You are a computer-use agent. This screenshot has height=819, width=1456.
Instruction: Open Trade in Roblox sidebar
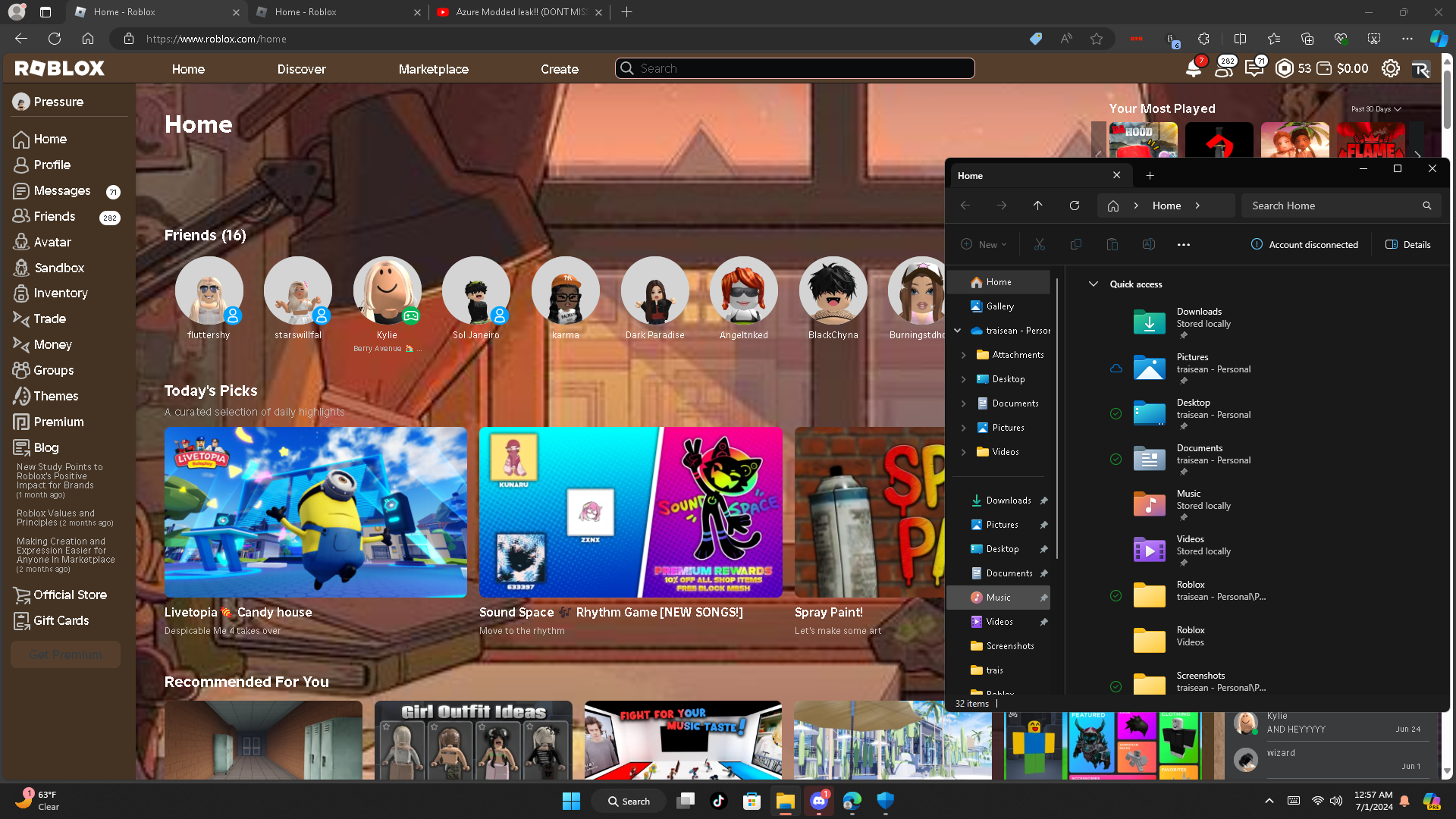pyautogui.click(x=49, y=319)
